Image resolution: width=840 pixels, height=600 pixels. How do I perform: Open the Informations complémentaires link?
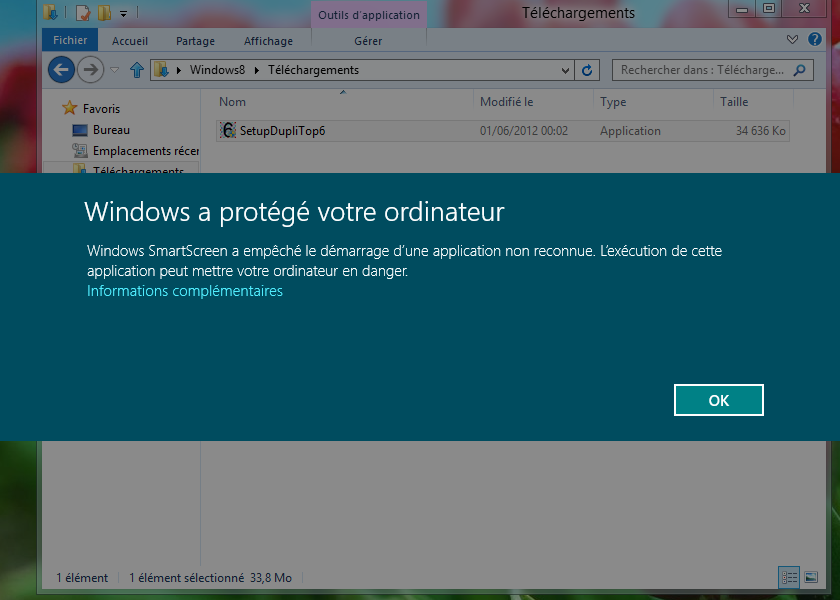[x=185, y=290]
